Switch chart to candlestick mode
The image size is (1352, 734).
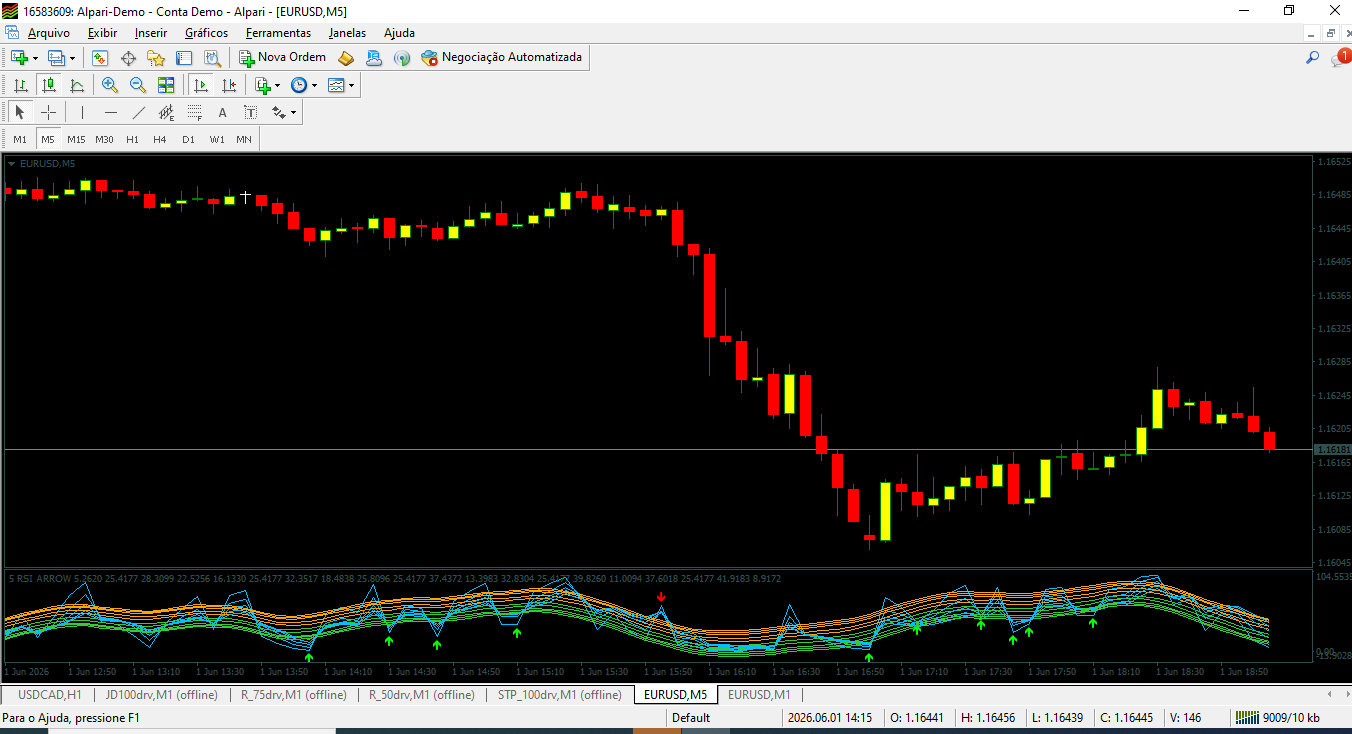(48, 85)
